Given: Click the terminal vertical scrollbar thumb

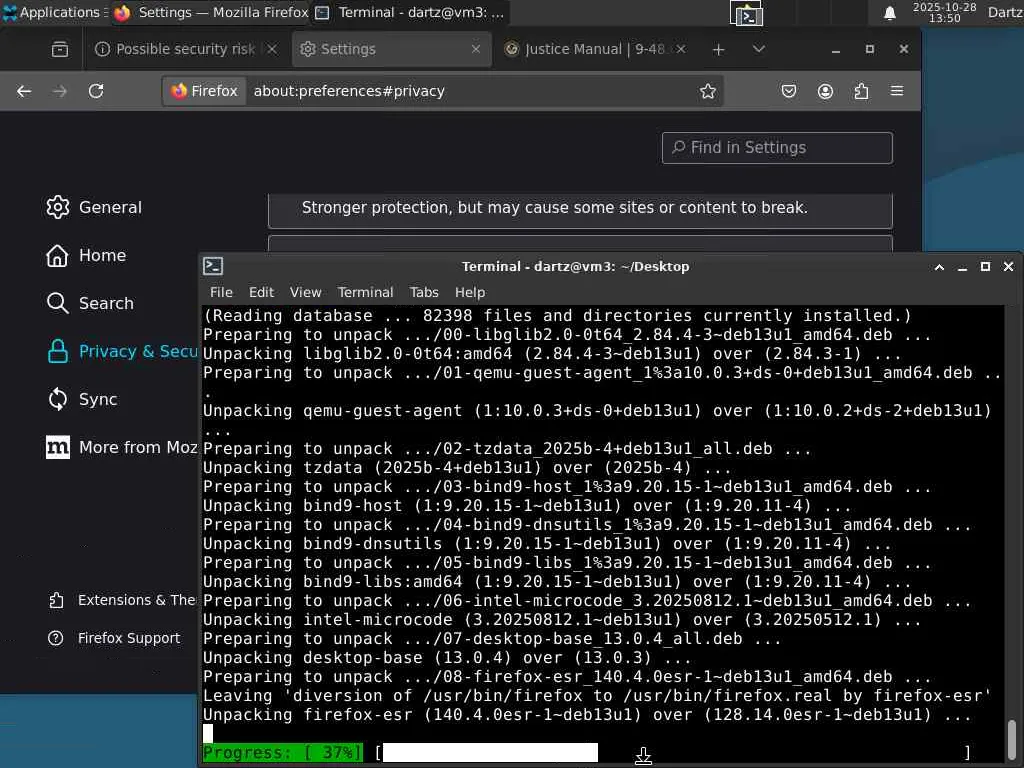Looking at the screenshot, I should pyautogui.click(x=1012, y=737).
